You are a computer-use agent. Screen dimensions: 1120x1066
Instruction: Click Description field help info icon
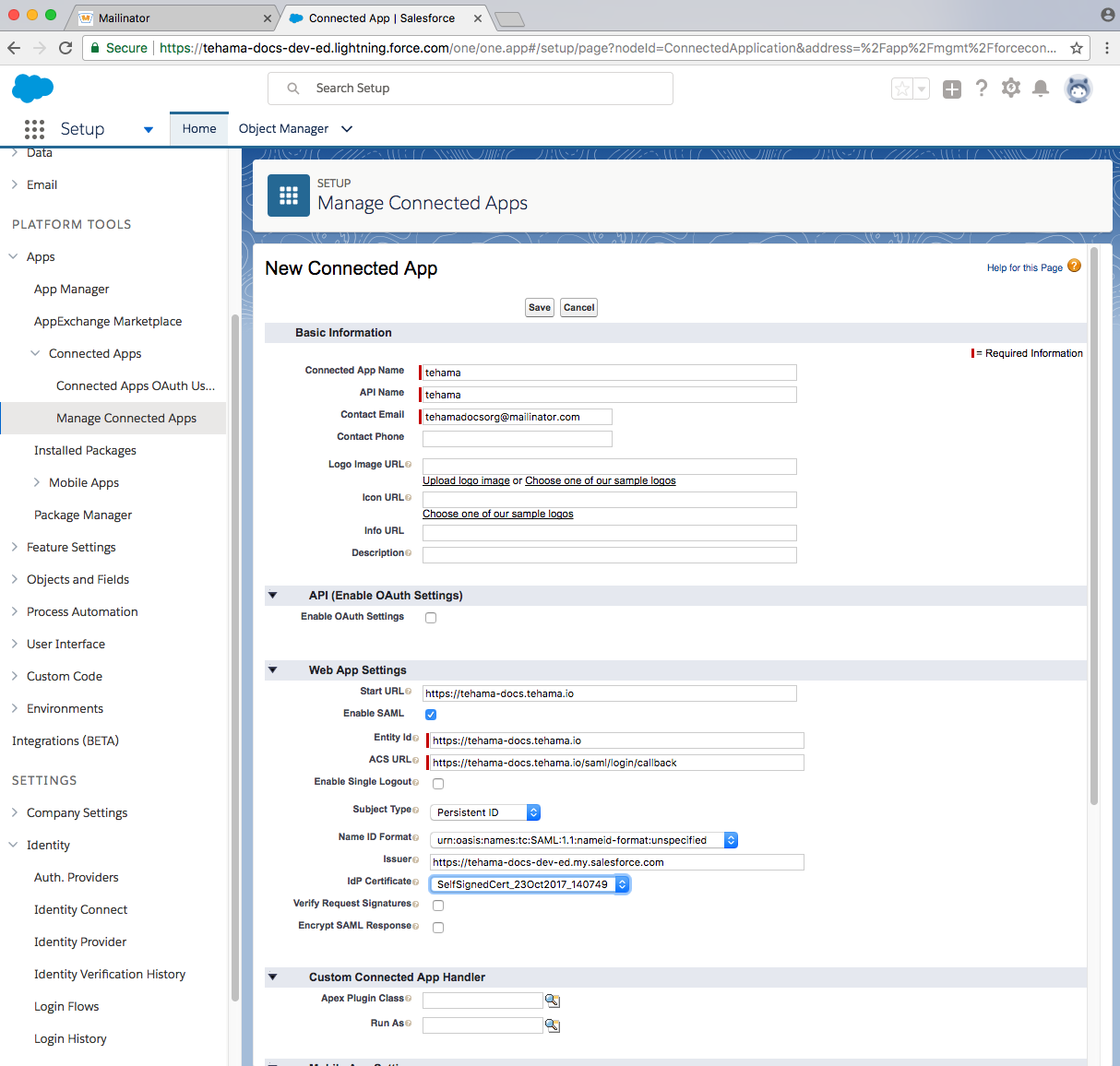408,553
